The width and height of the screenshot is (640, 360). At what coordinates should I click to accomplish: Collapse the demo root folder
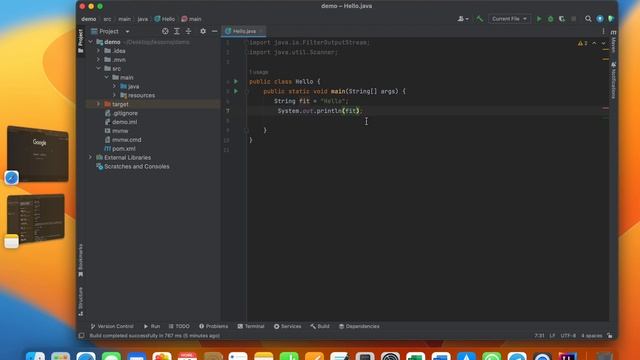pyautogui.click(x=91, y=42)
